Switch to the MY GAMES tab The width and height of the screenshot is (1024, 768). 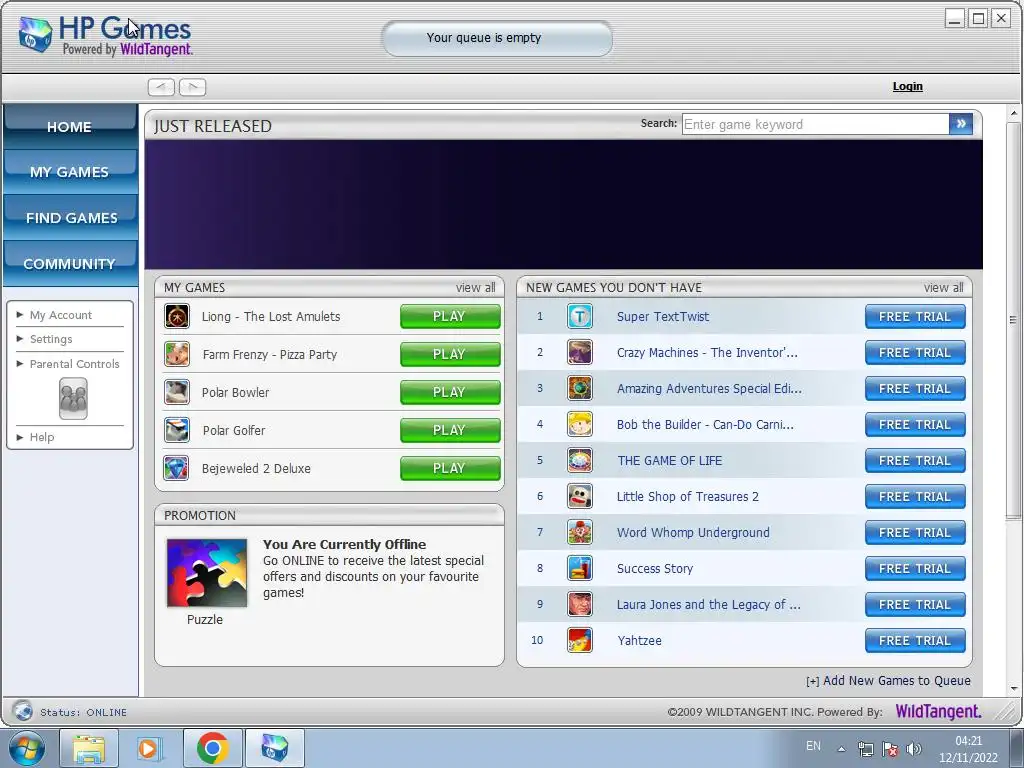(x=70, y=171)
